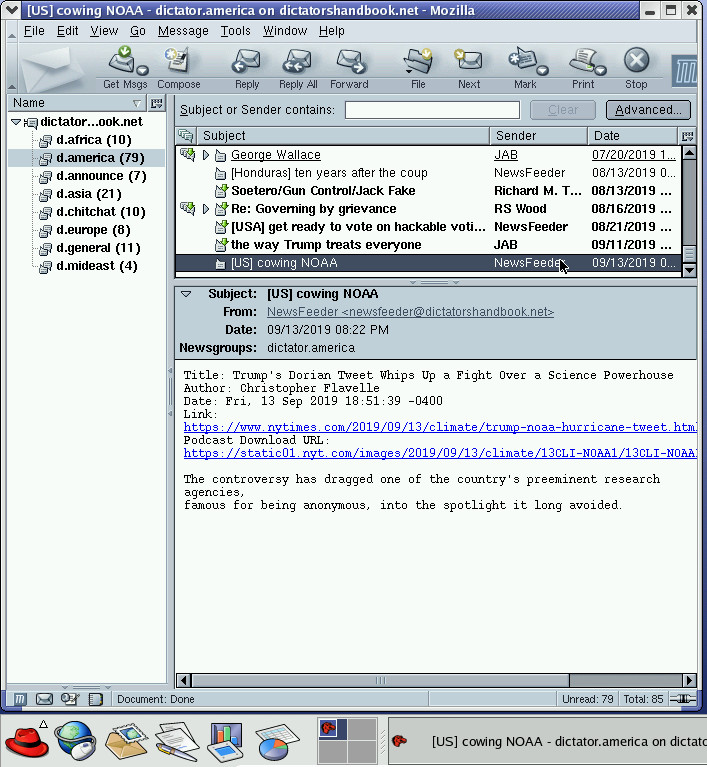
Task: Launch word processor from panel
Action: click(177, 742)
